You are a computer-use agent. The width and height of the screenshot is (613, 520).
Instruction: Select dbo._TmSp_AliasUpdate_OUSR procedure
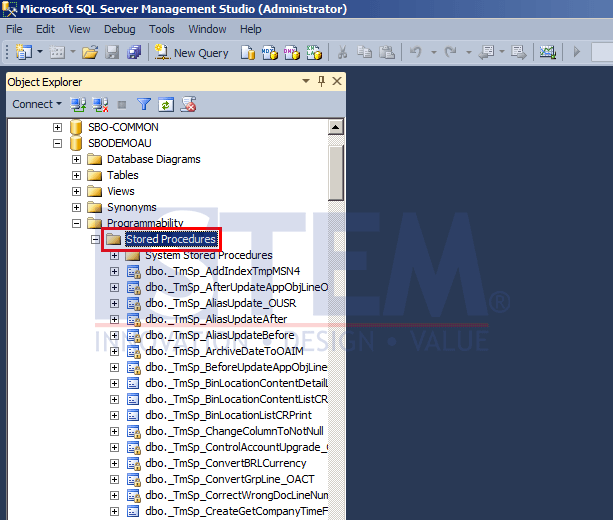(x=220, y=303)
